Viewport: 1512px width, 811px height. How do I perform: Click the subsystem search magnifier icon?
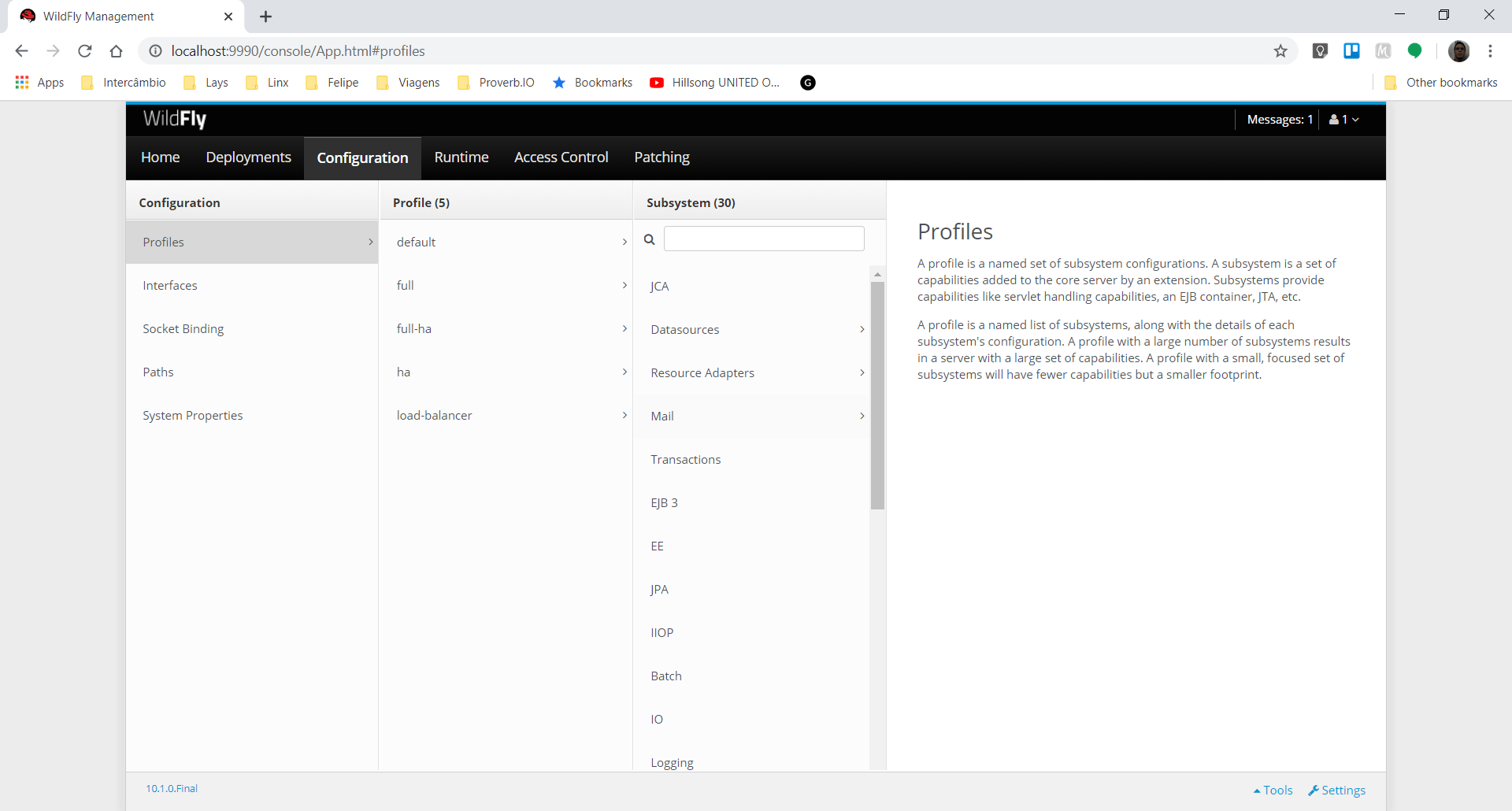(x=650, y=239)
